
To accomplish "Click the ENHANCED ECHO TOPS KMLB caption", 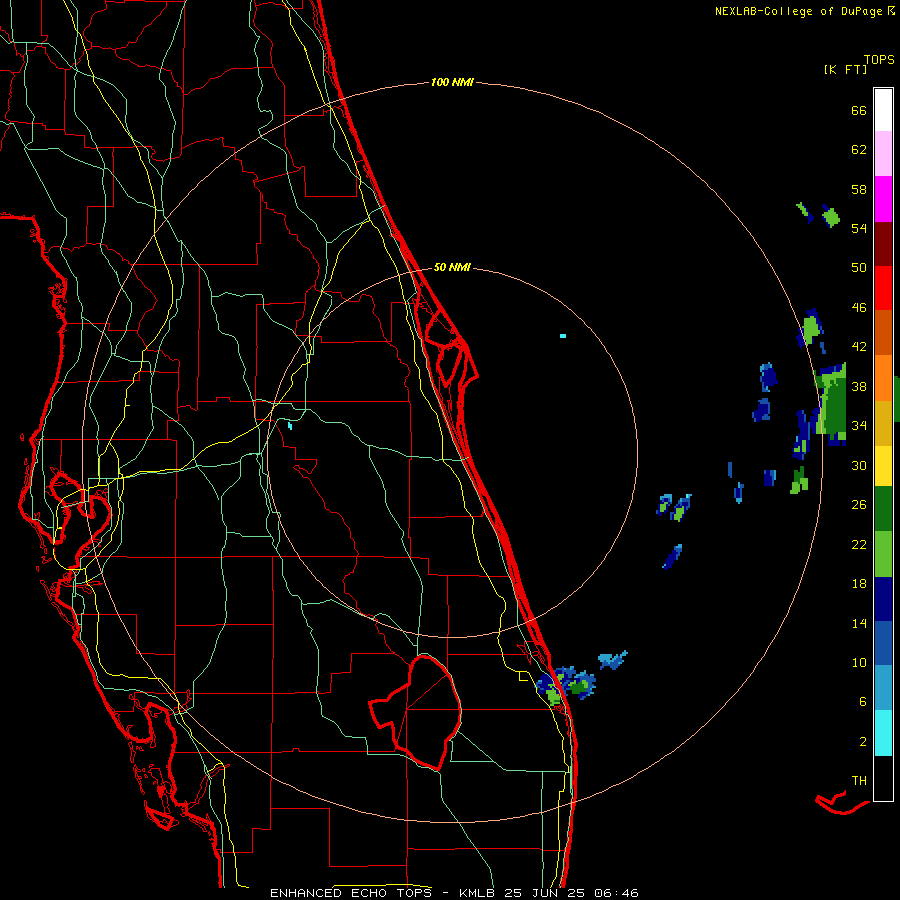I will [x=454, y=893].
